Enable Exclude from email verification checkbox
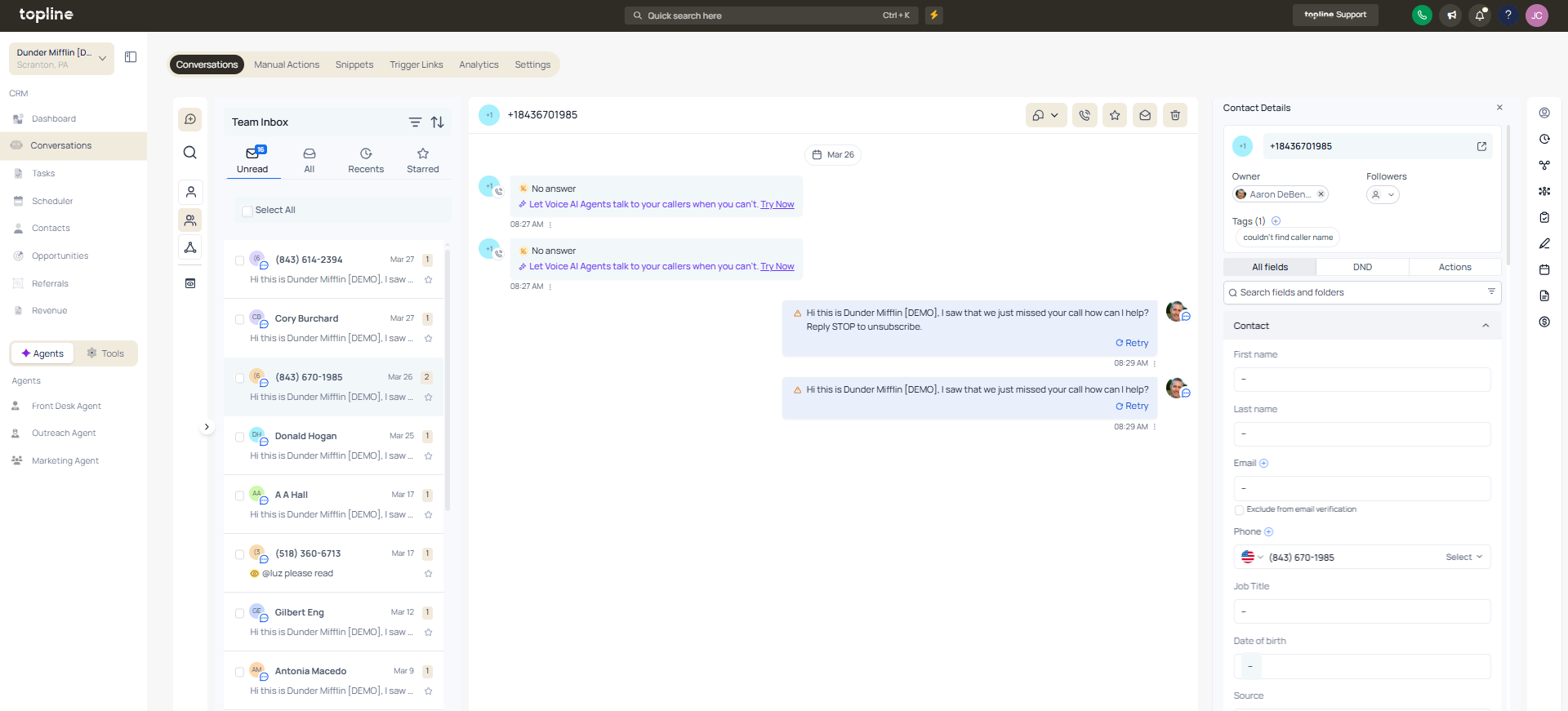The image size is (1568, 711). point(1239,510)
